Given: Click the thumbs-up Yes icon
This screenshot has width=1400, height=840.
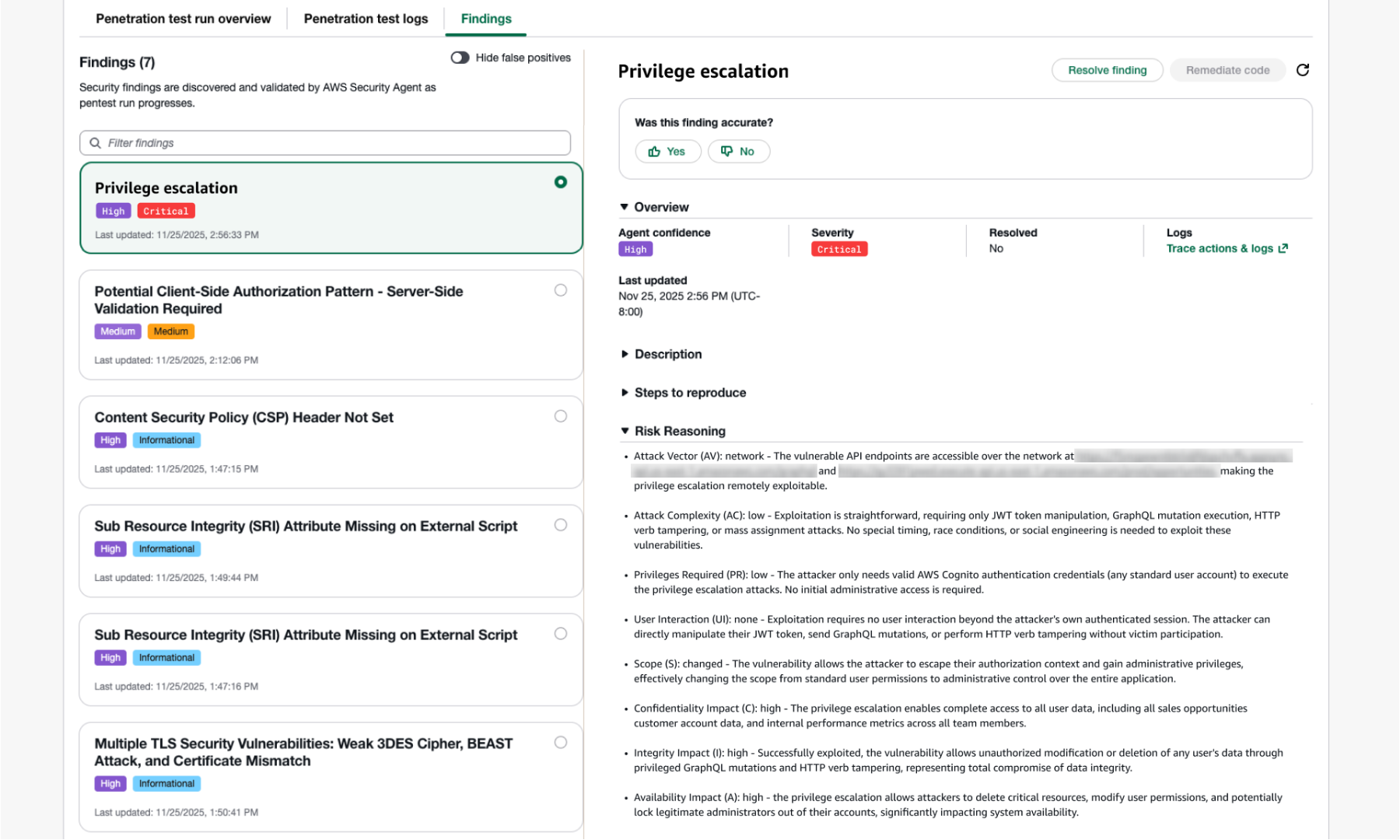Looking at the screenshot, I should 654,152.
